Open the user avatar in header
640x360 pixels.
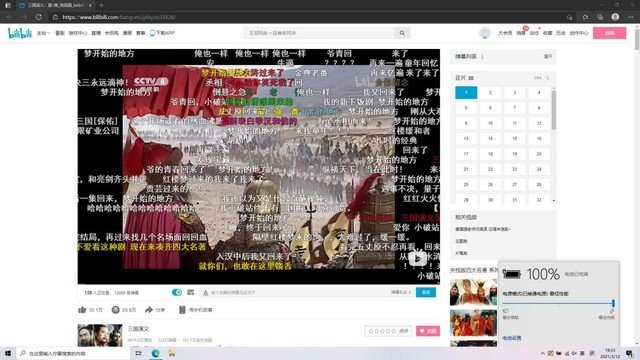pyautogui.click(x=485, y=33)
